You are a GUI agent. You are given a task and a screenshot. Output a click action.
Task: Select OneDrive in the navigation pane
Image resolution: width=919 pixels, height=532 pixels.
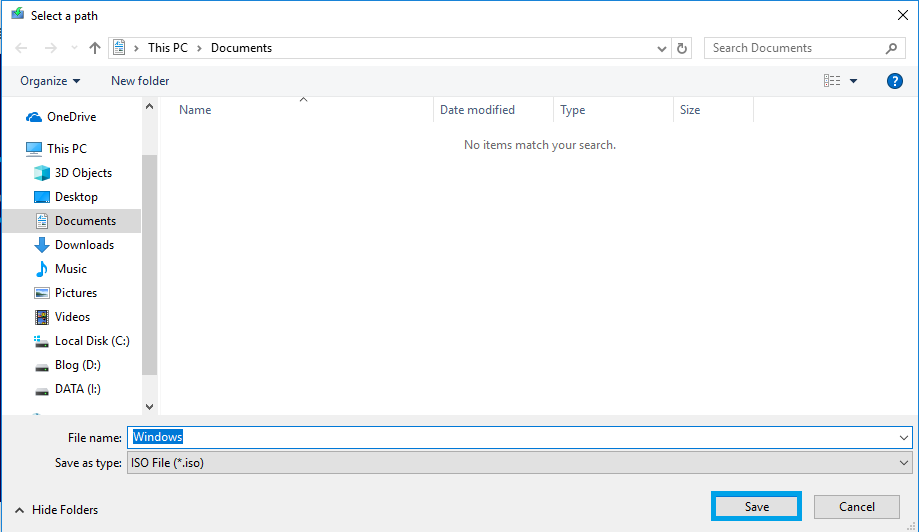[72, 117]
